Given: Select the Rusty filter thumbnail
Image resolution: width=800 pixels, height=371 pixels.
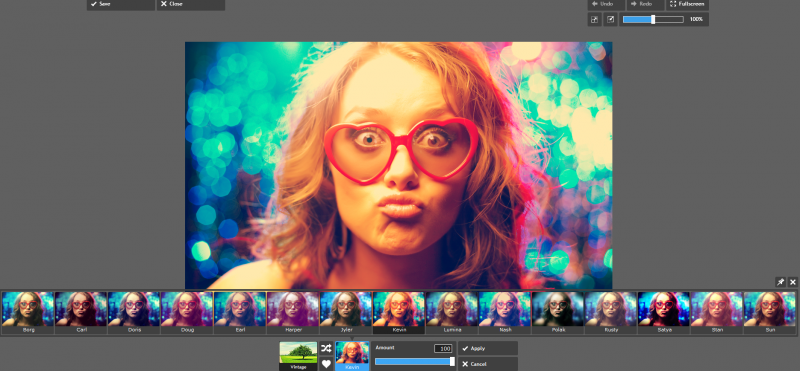Looking at the screenshot, I should (x=611, y=313).
